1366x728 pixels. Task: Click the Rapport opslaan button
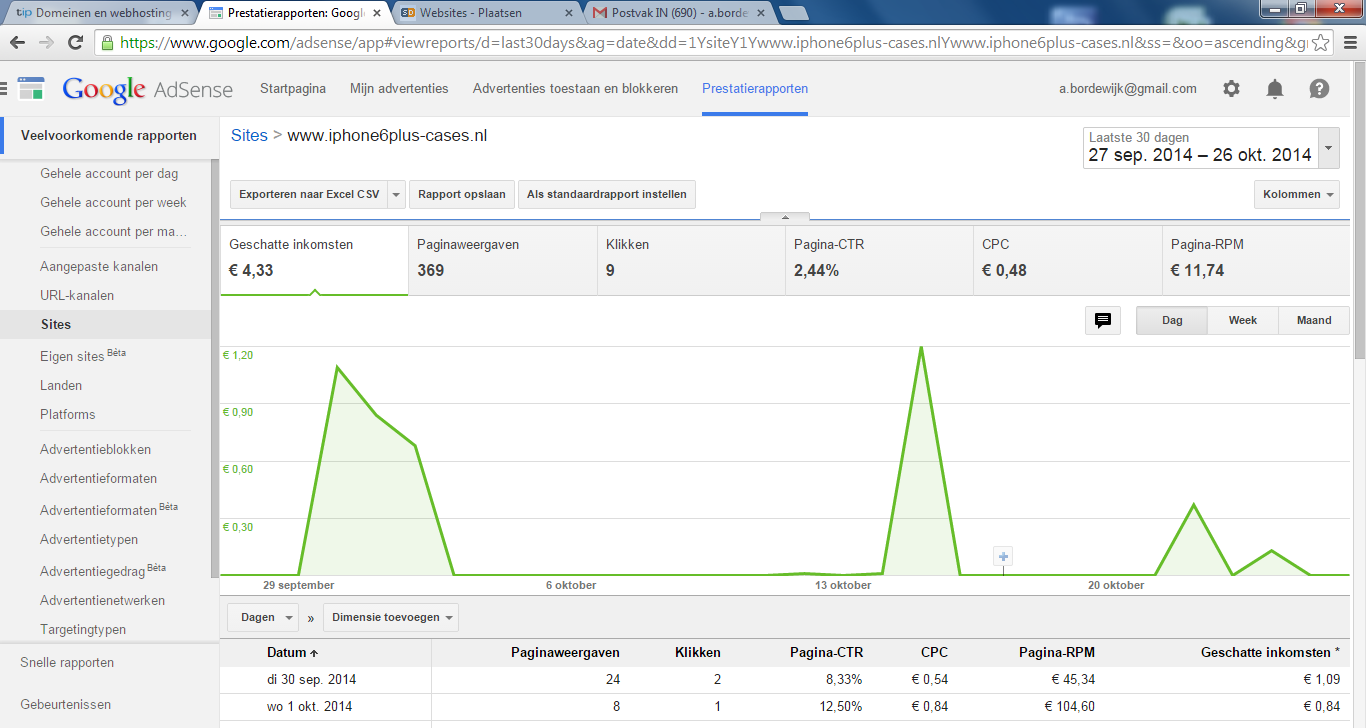(462, 194)
